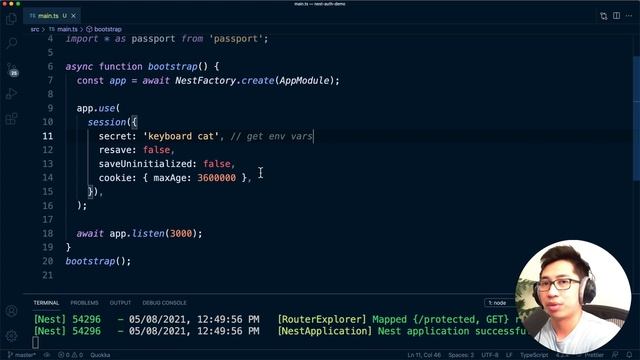The height and width of the screenshot is (360, 640).
Task: Click the saveUninitialized property name
Action: [145, 164]
